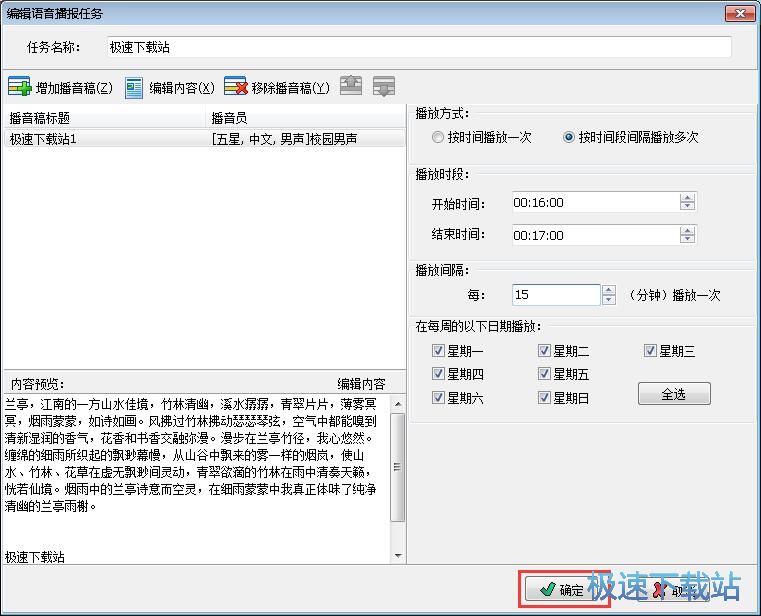Image resolution: width=761 pixels, height=616 pixels.
Task: Click the 增加播音稿 add-script icon
Action: point(19,87)
